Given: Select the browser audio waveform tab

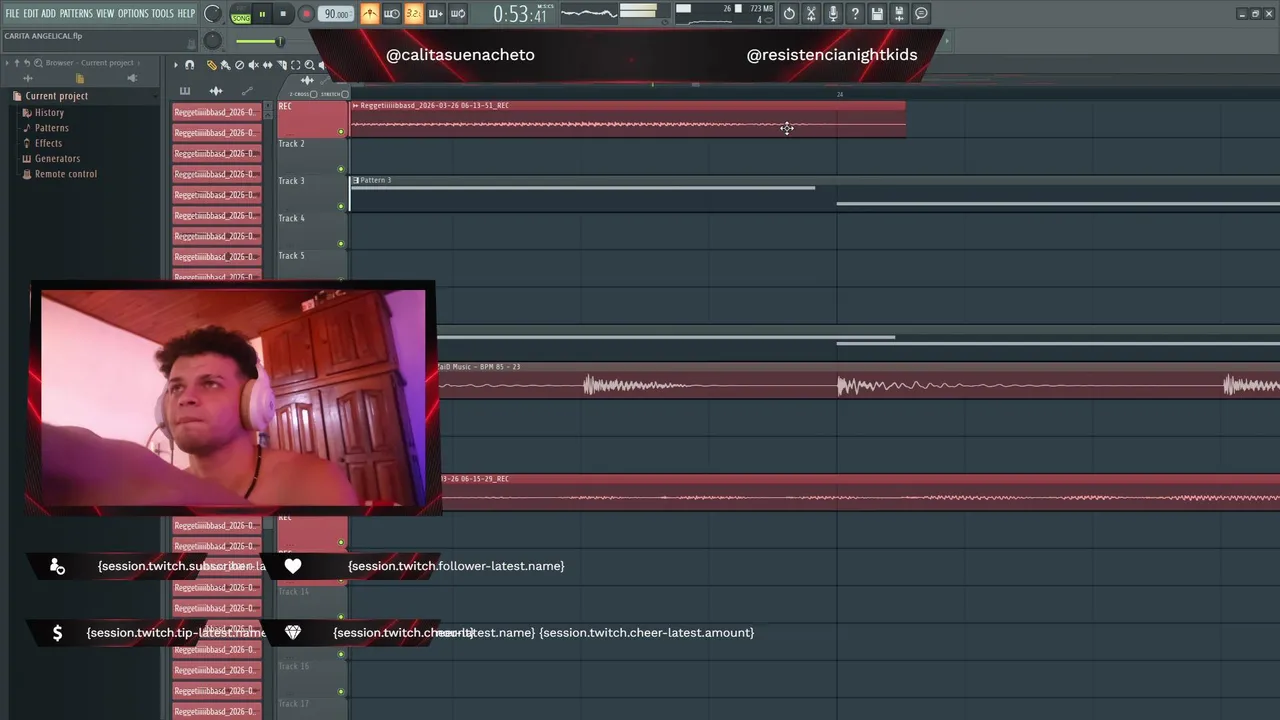Looking at the screenshot, I should pos(28,78).
